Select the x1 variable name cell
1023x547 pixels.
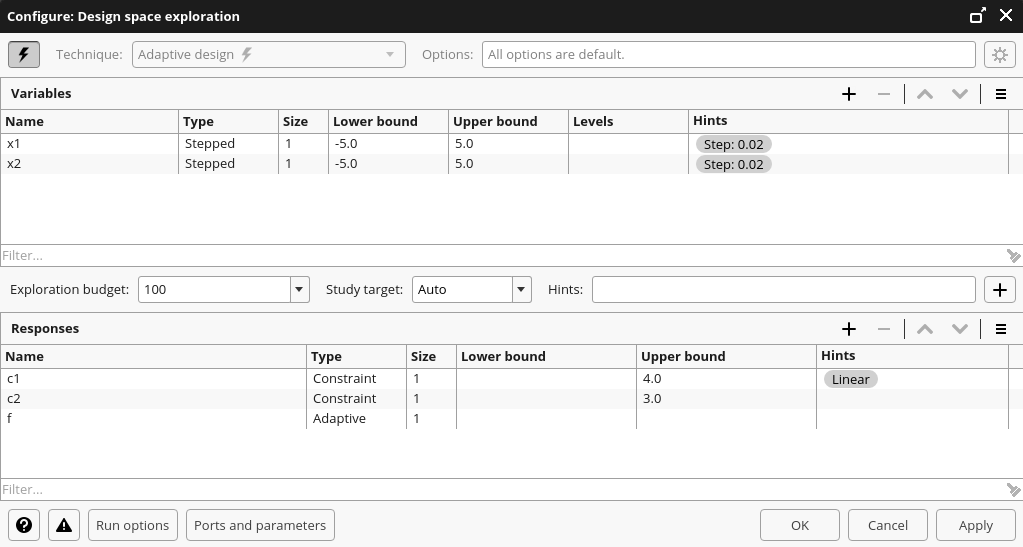90,144
